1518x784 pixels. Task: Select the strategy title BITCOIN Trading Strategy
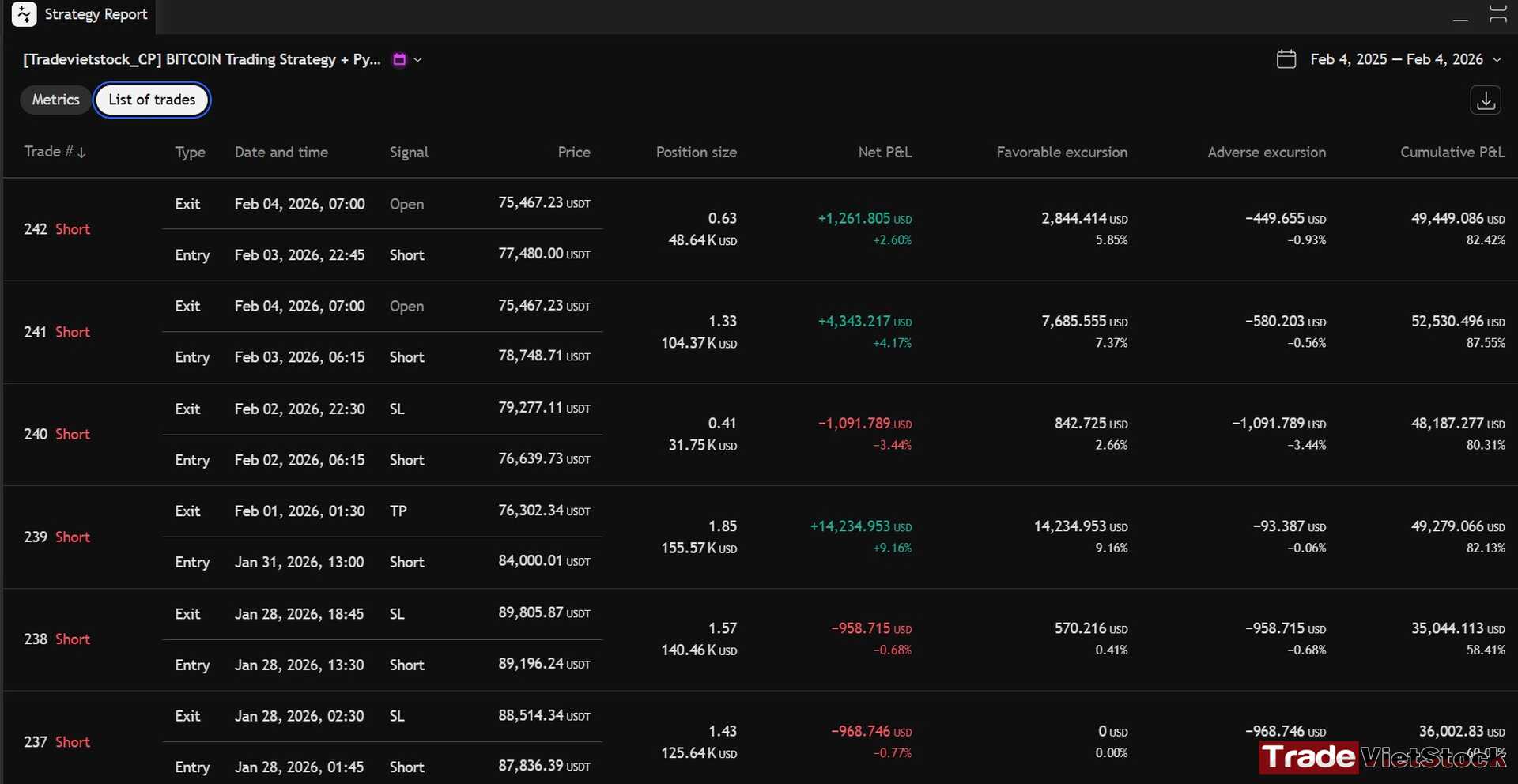(202, 60)
